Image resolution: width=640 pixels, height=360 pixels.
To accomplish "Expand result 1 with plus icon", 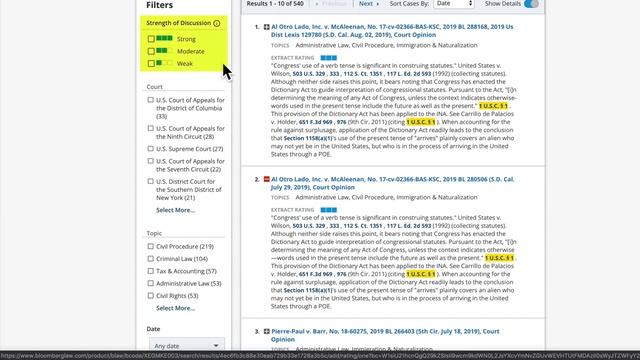I will pos(267,27).
